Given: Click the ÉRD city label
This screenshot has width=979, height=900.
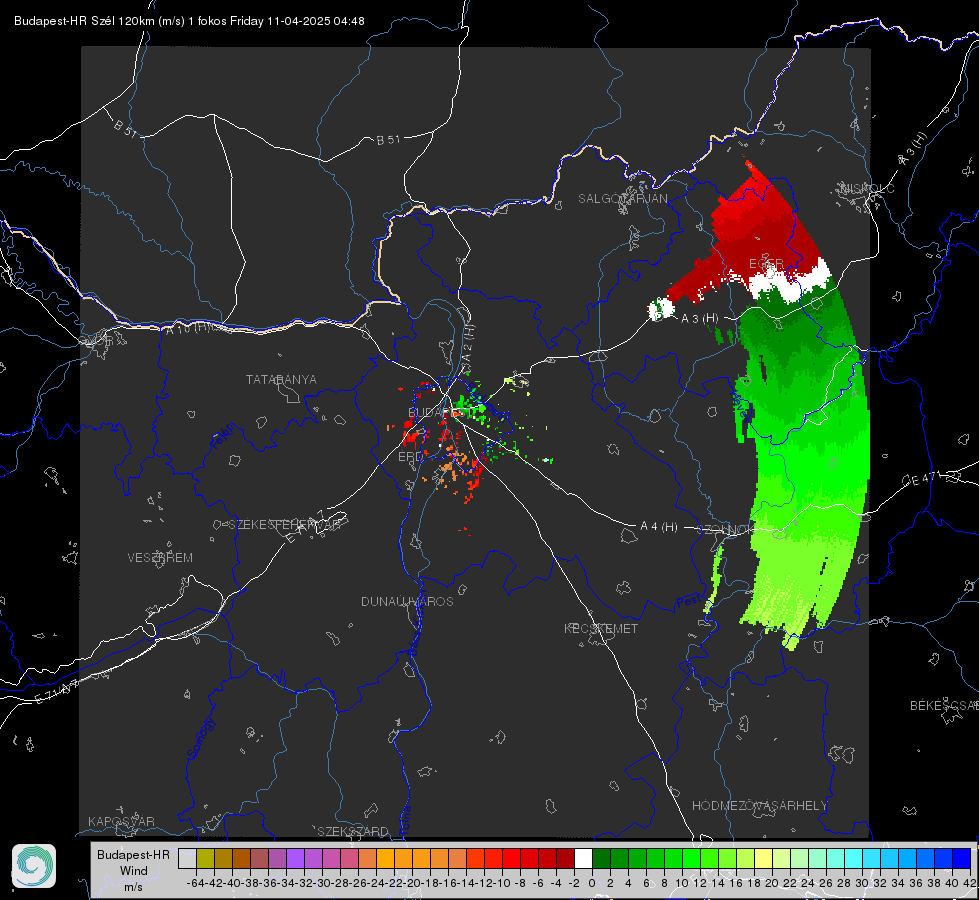Looking at the screenshot, I should (x=410, y=457).
